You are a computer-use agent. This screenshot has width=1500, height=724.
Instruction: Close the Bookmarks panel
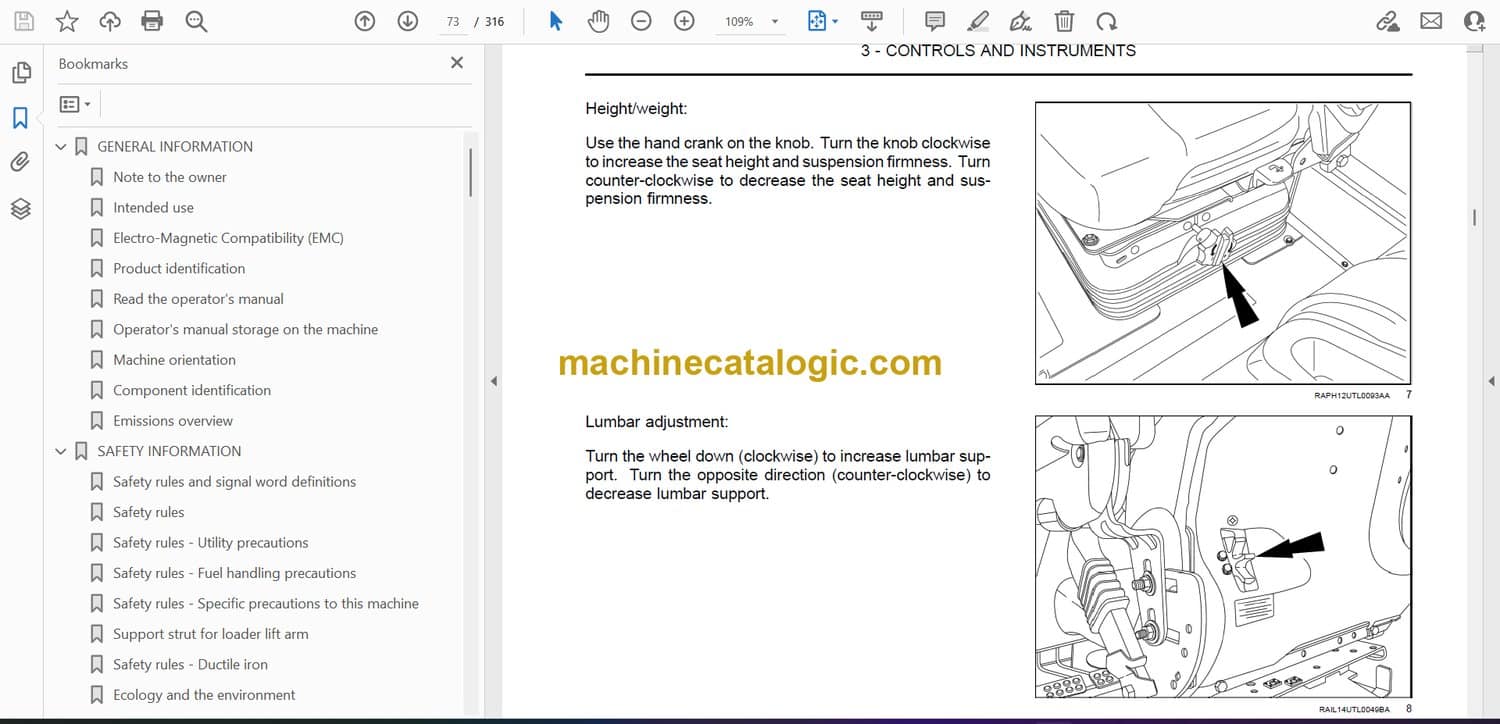tap(457, 63)
